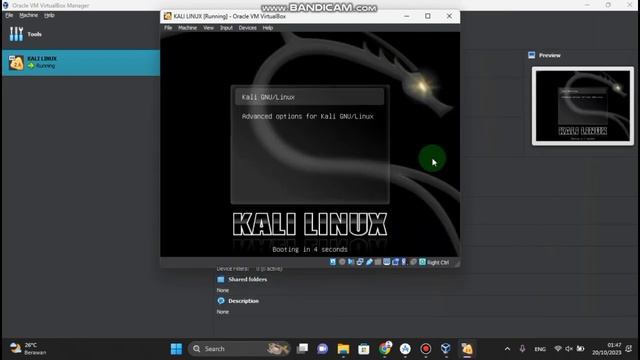Click the Tools label in Manager sidebar
Screen dimensions: 640x360
[x=34, y=34]
